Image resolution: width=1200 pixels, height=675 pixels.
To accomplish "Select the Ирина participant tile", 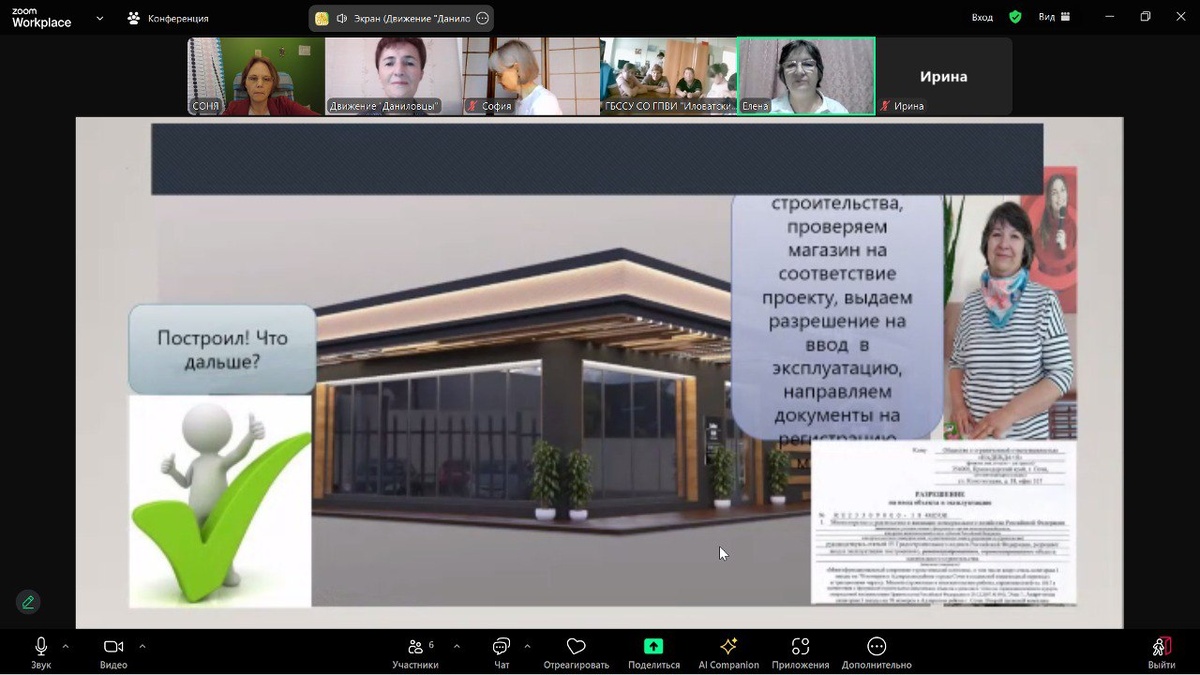I will click(944, 77).
